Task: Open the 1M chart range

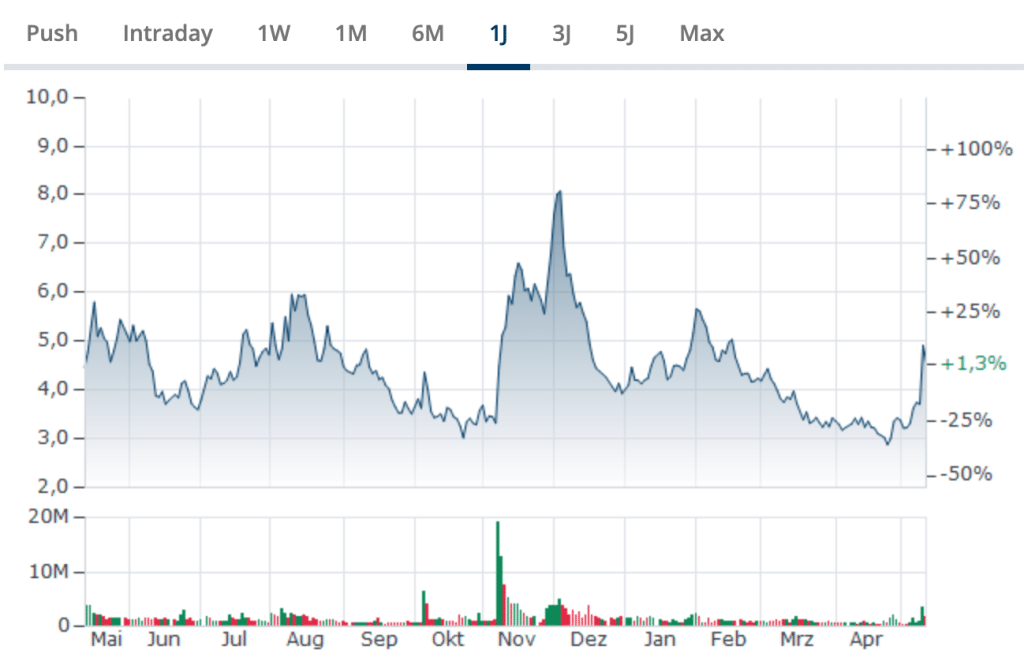Action: click(x=351, y=33)
